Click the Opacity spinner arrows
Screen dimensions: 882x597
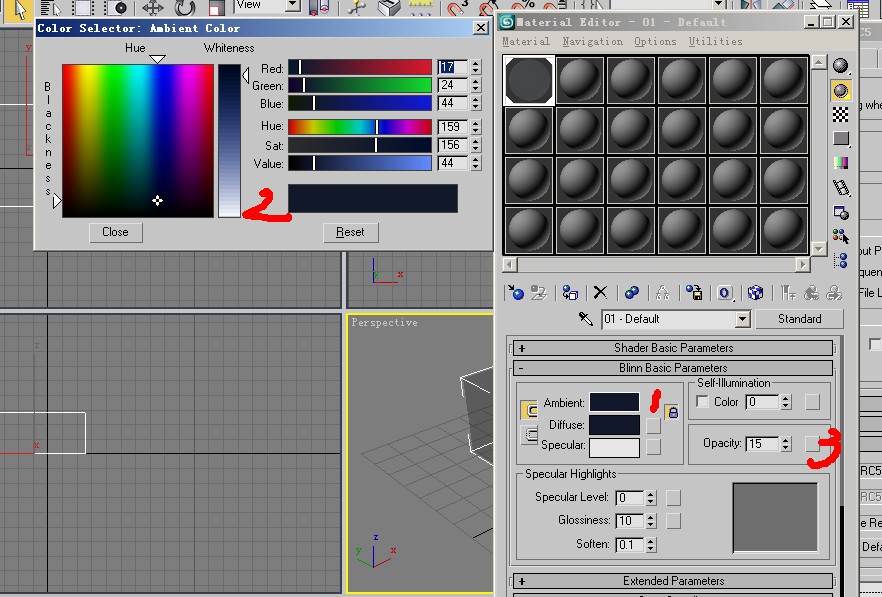pos(786,444)
